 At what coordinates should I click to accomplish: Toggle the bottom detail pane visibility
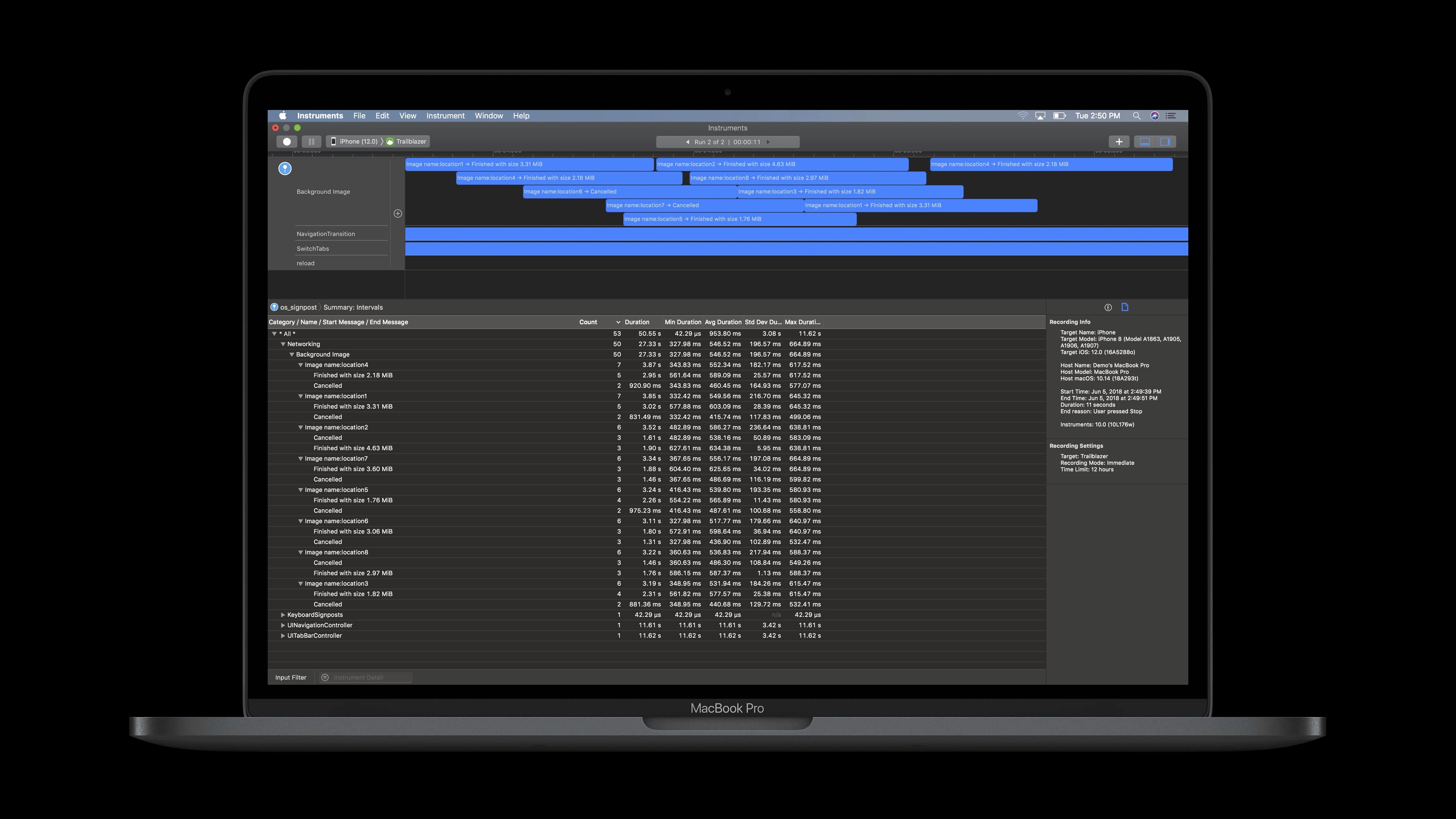pos(1145,142)
